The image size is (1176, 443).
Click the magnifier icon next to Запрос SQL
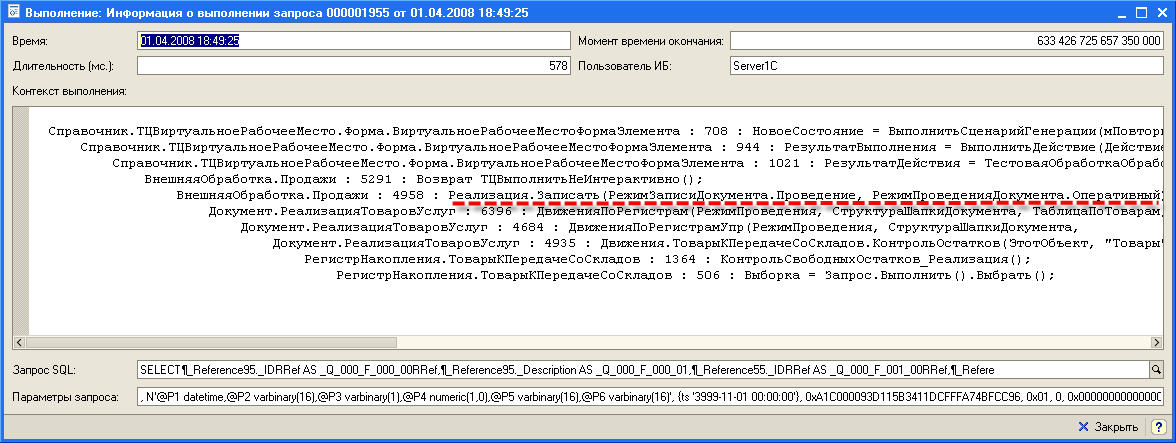(x=1156, y=370)
